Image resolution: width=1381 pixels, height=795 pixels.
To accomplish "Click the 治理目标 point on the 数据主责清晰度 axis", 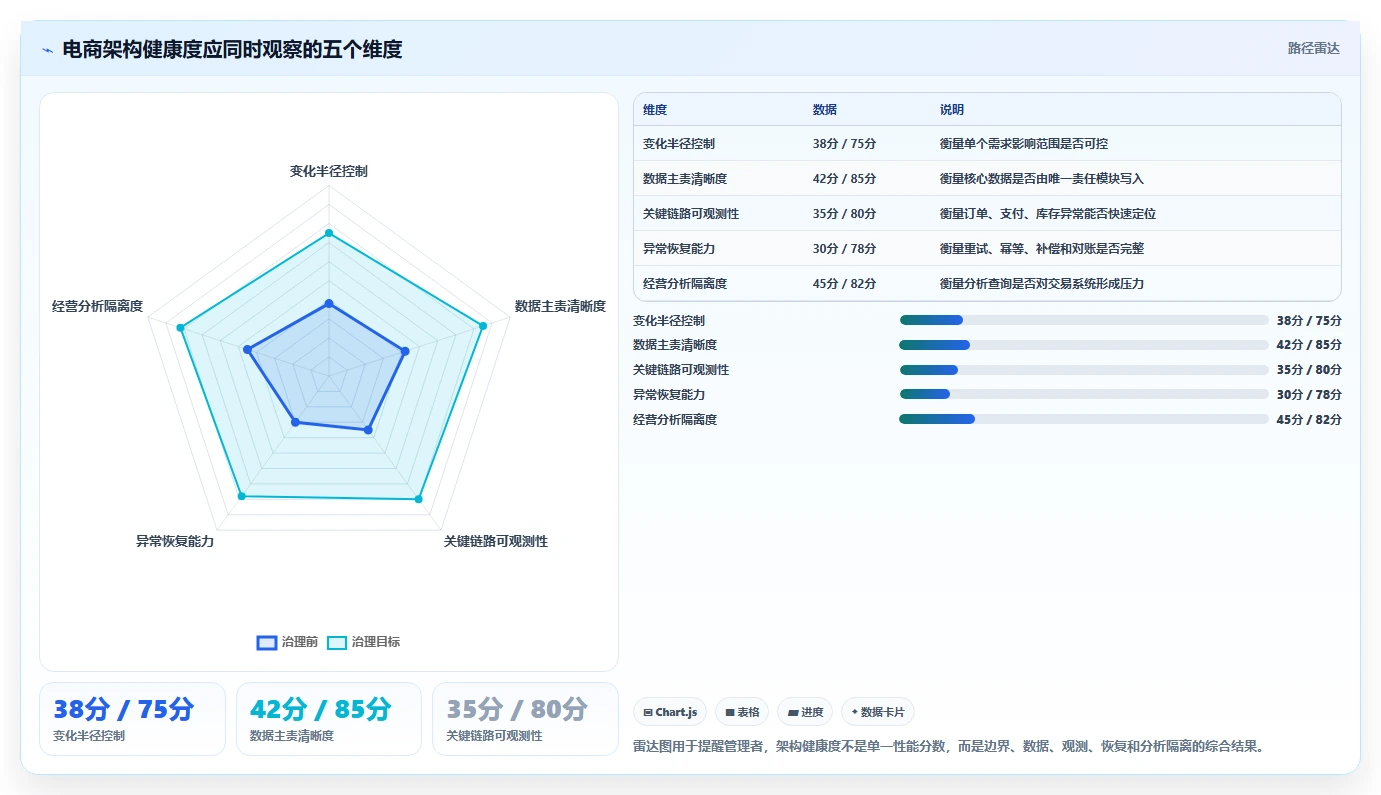I will click(x=483, y=326).
